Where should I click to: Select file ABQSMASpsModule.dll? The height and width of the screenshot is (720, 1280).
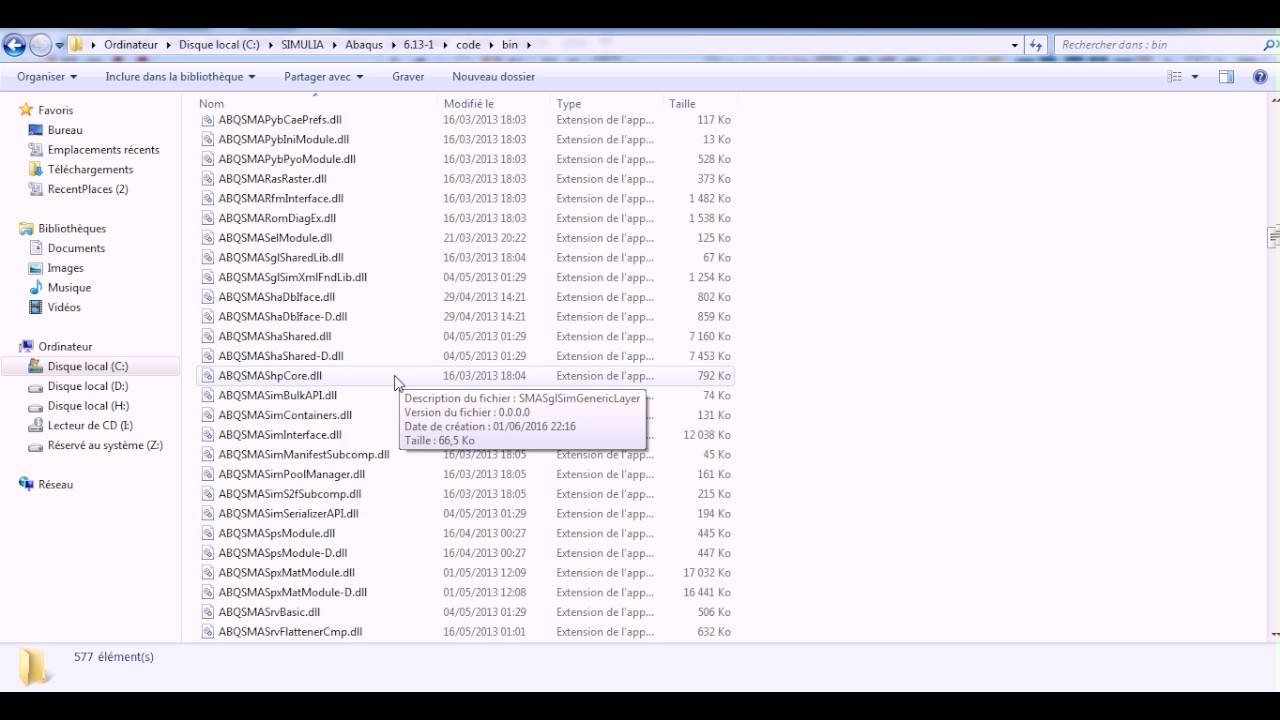[x=277, y=533]
